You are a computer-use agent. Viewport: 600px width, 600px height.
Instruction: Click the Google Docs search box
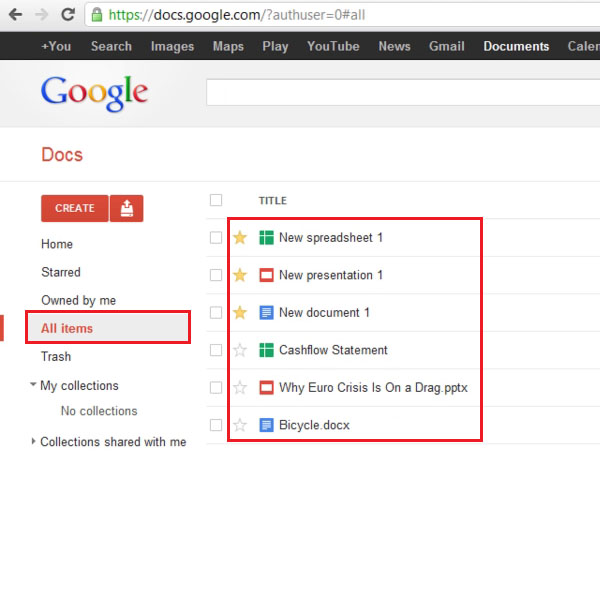403,92
